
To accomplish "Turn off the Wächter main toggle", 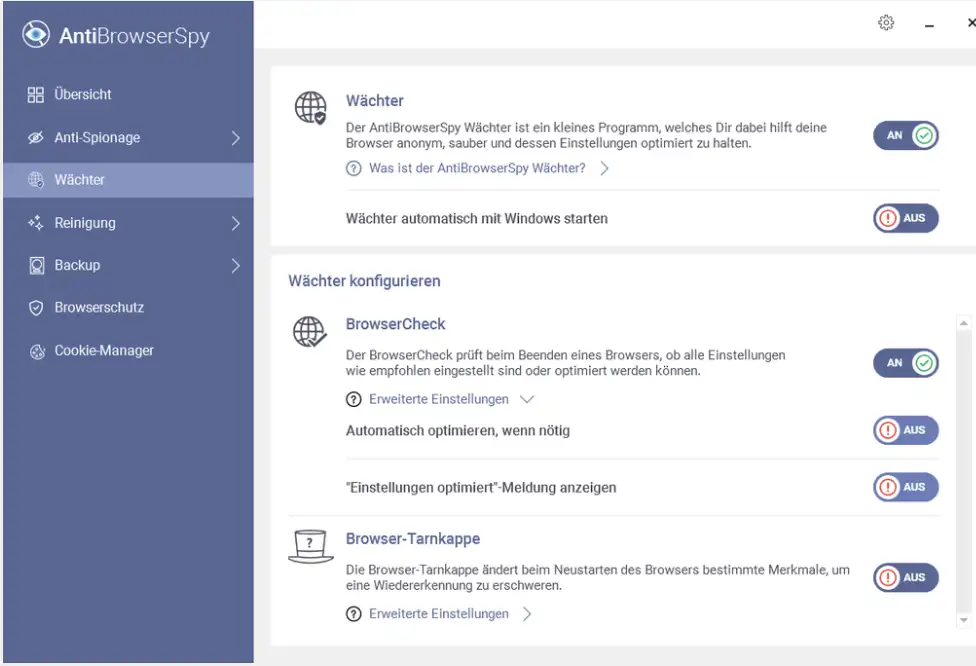I will (x=905, y=136).
